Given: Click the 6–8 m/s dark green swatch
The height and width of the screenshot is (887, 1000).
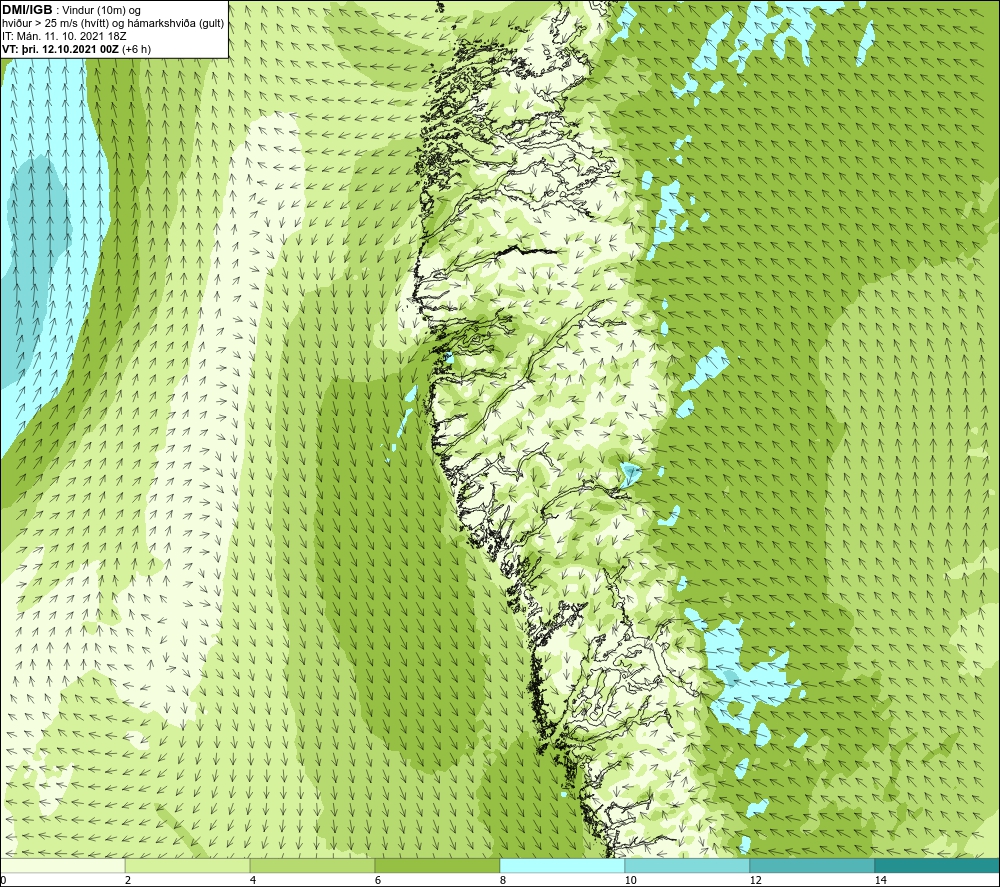Looking at the screenshot, I should tap(438, 865).
